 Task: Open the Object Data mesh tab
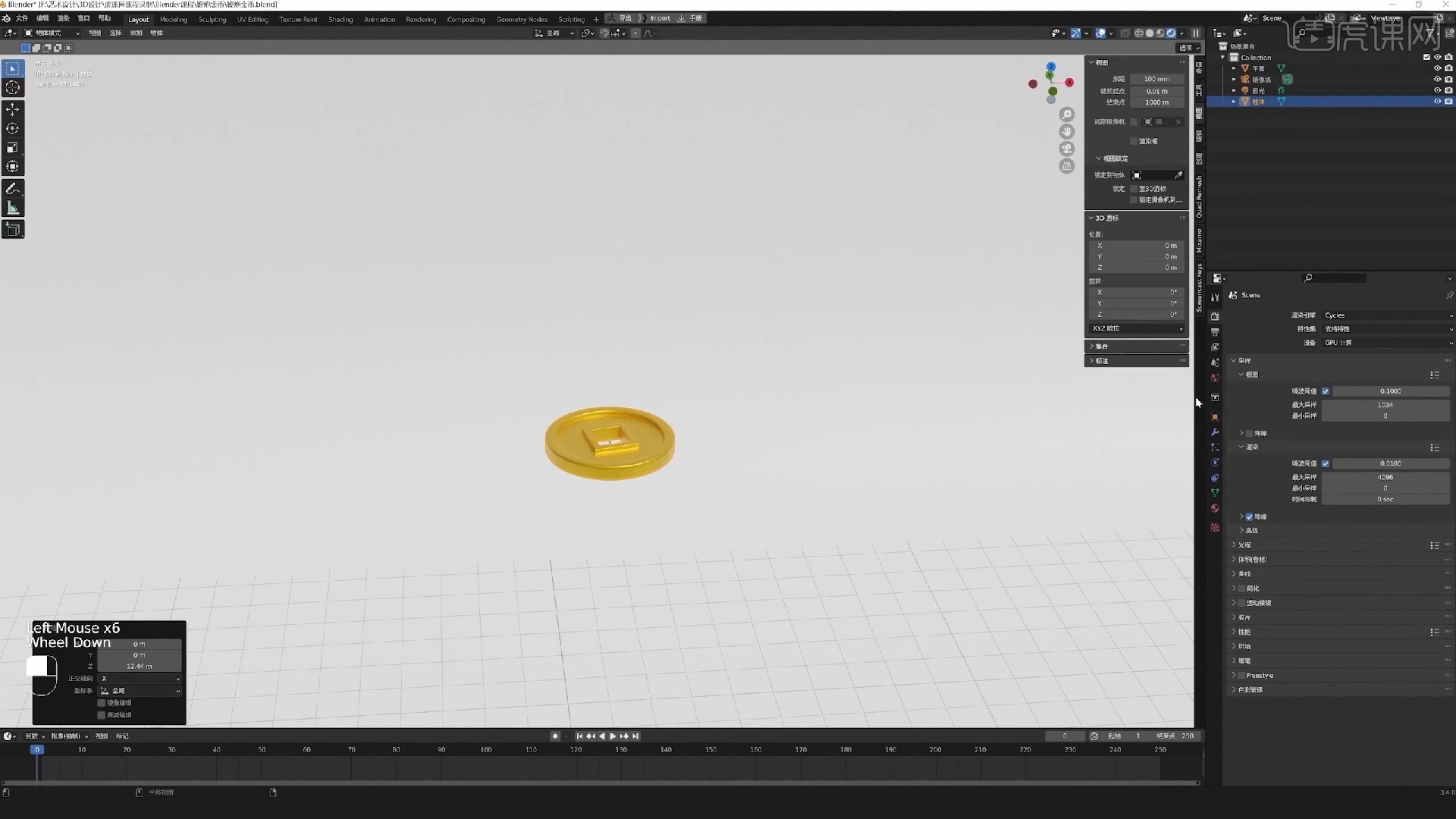click(1215, 493)
